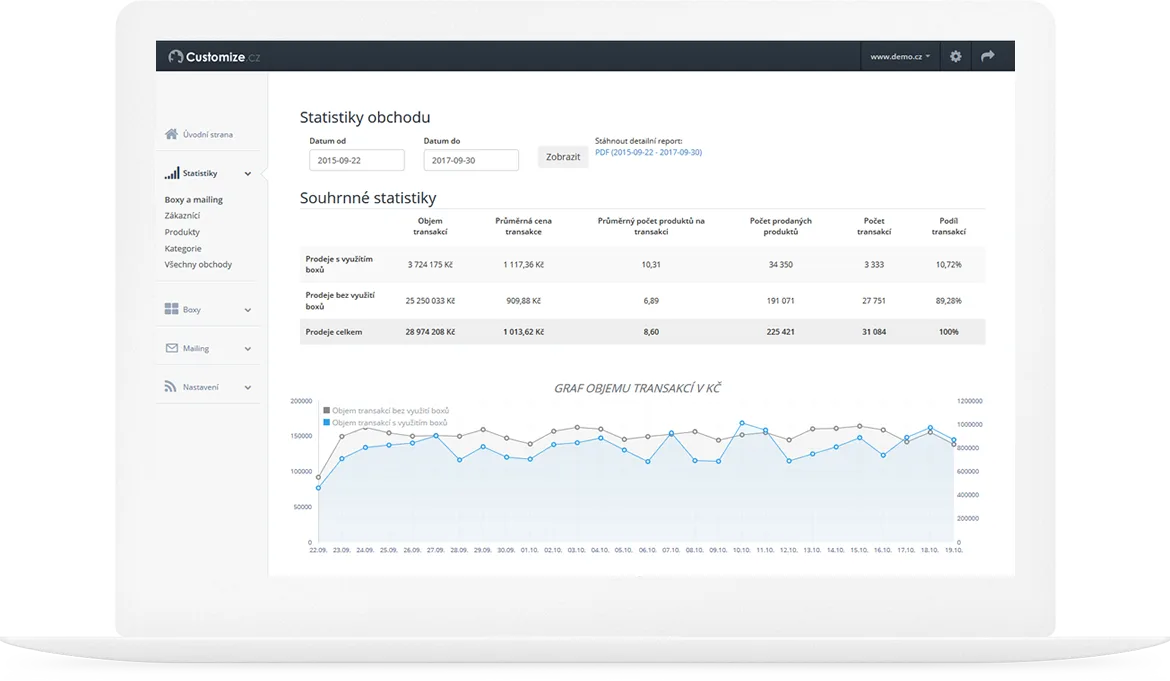Click the value 10,31
The height and width of the screenshot is (681, 1170).
point(651,265)
